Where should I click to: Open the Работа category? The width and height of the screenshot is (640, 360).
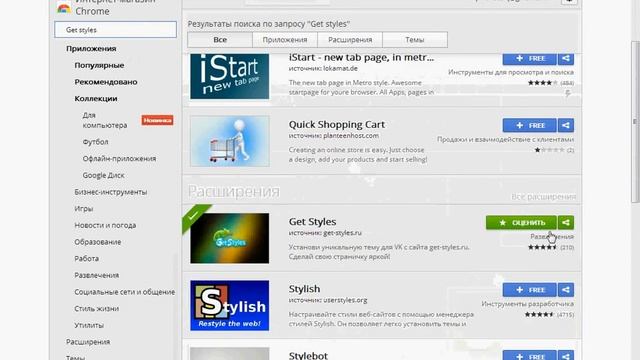click(x=87, y=259)
